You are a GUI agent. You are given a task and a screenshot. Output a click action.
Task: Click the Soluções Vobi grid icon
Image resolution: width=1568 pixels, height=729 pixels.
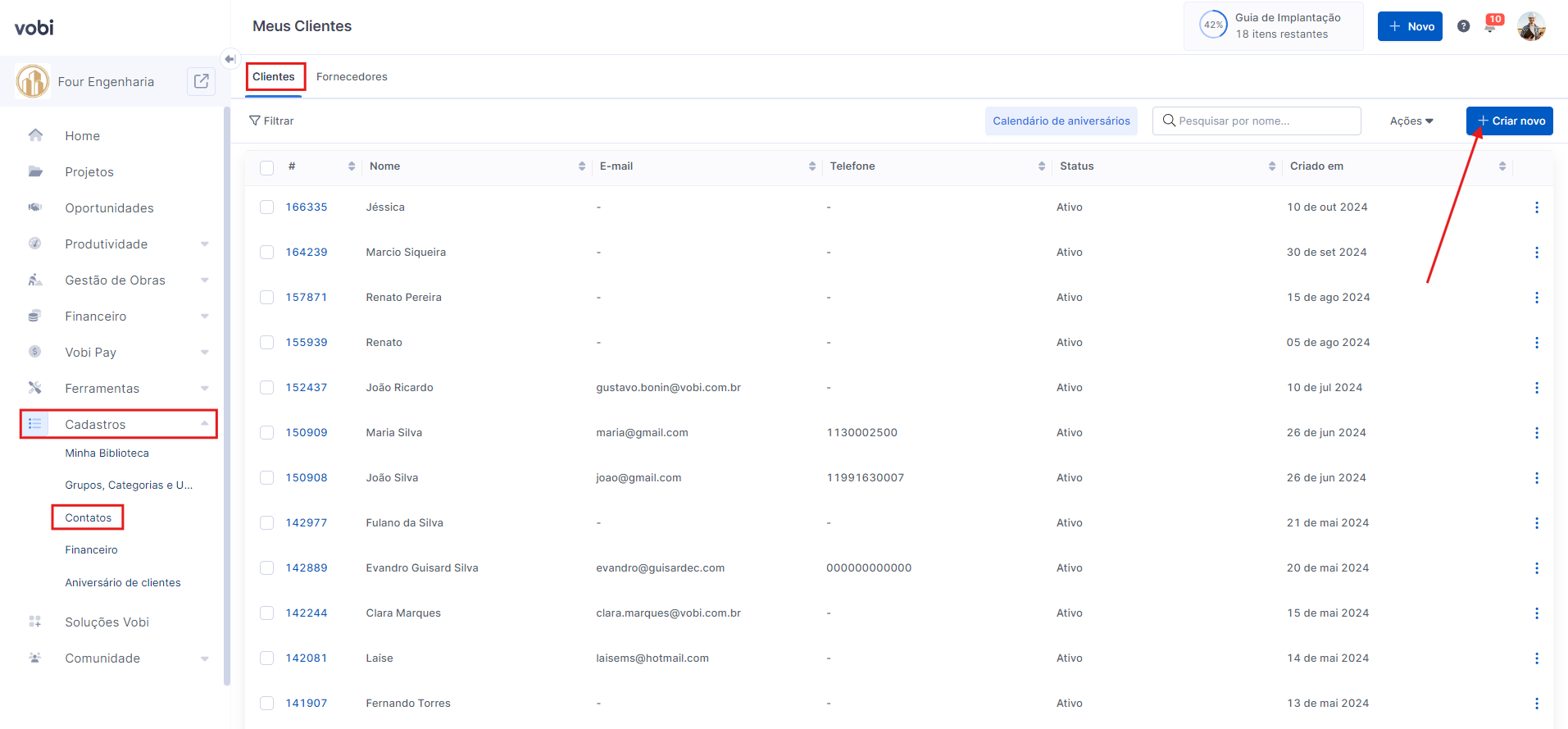35,622
